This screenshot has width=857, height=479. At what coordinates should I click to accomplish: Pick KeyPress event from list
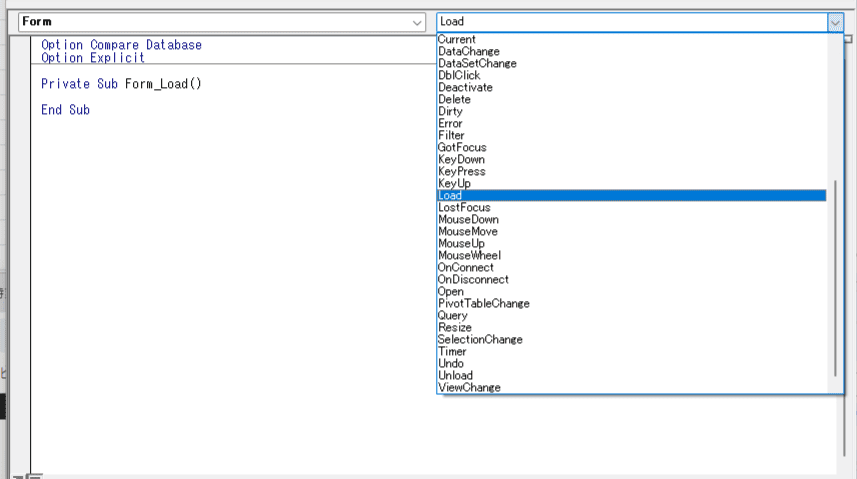(632, 172)
